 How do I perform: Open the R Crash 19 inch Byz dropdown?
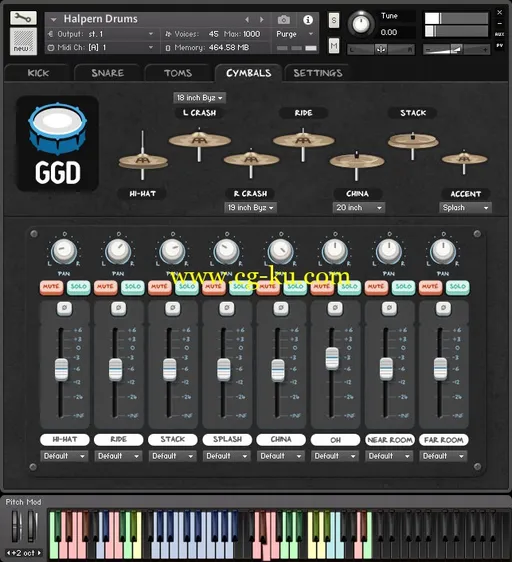(x=250, y=208)
